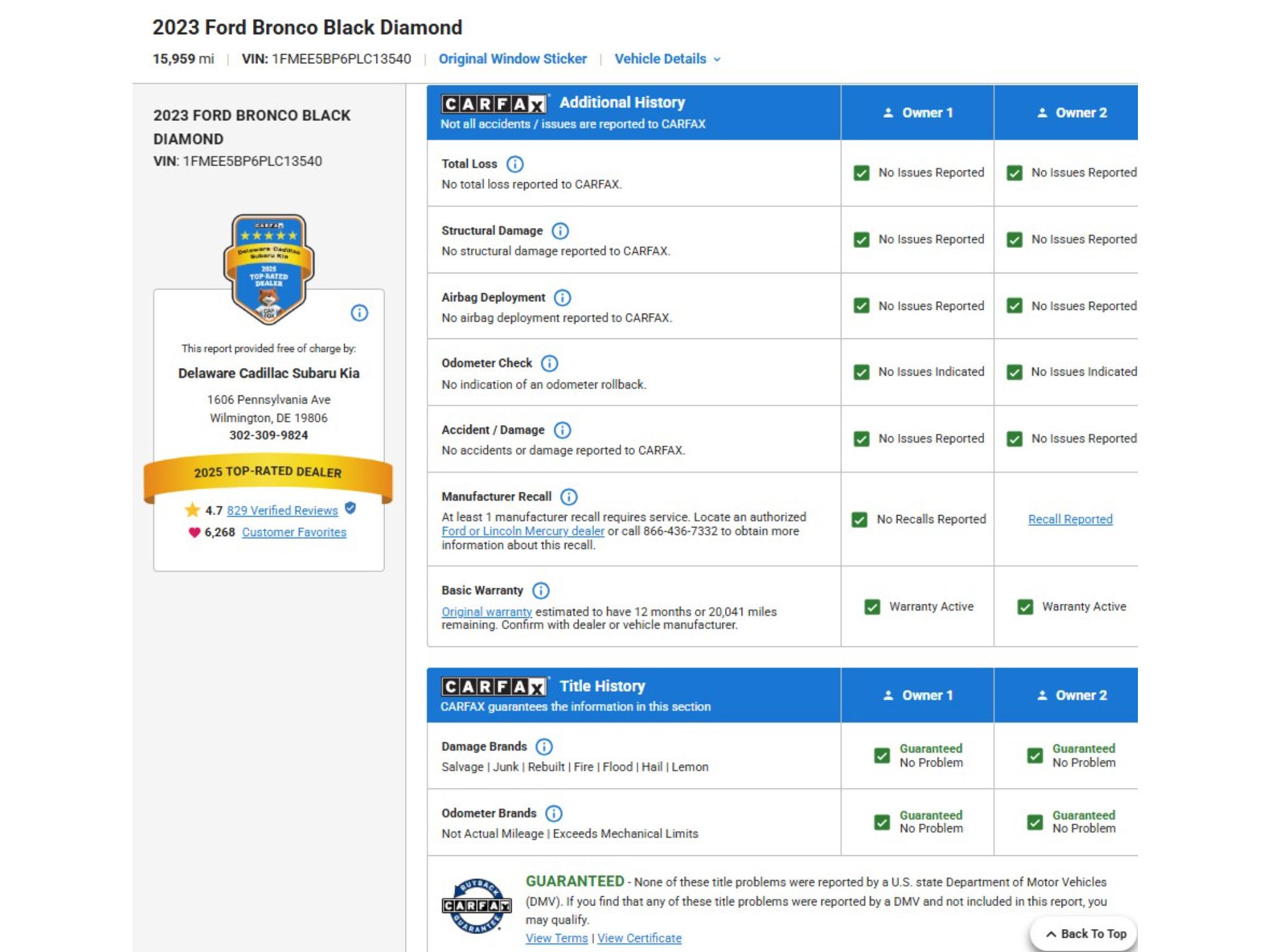Show Basic Warranty info tooltip

click(x=541, y=591)
